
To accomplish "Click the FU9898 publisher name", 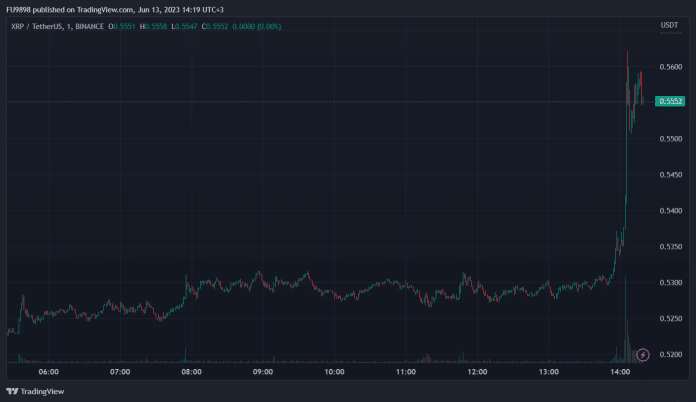I will coord(20,9).
